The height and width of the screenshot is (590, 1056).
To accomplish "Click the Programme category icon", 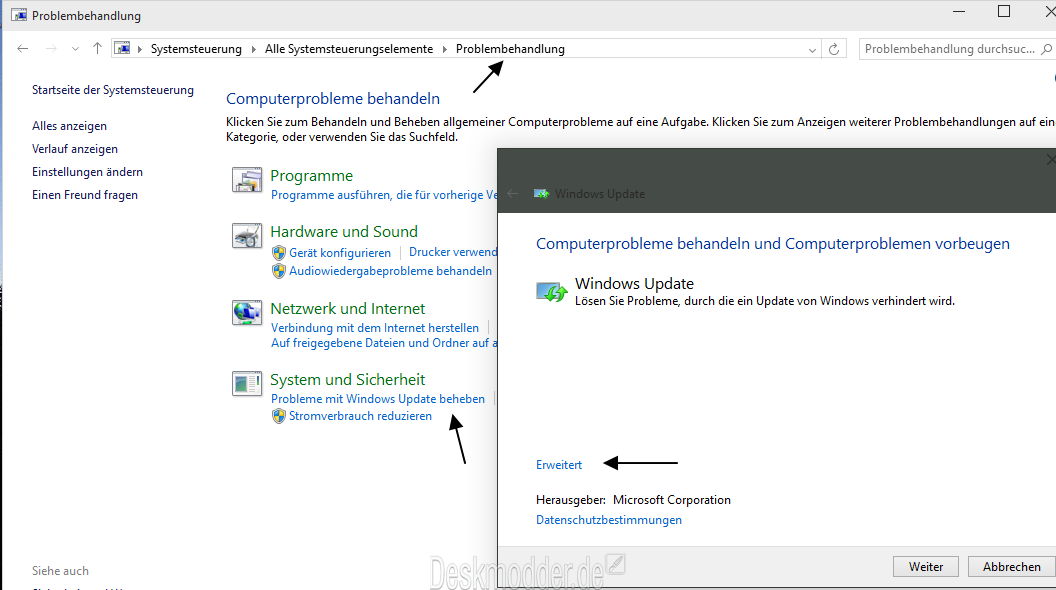I will point(246,180).
